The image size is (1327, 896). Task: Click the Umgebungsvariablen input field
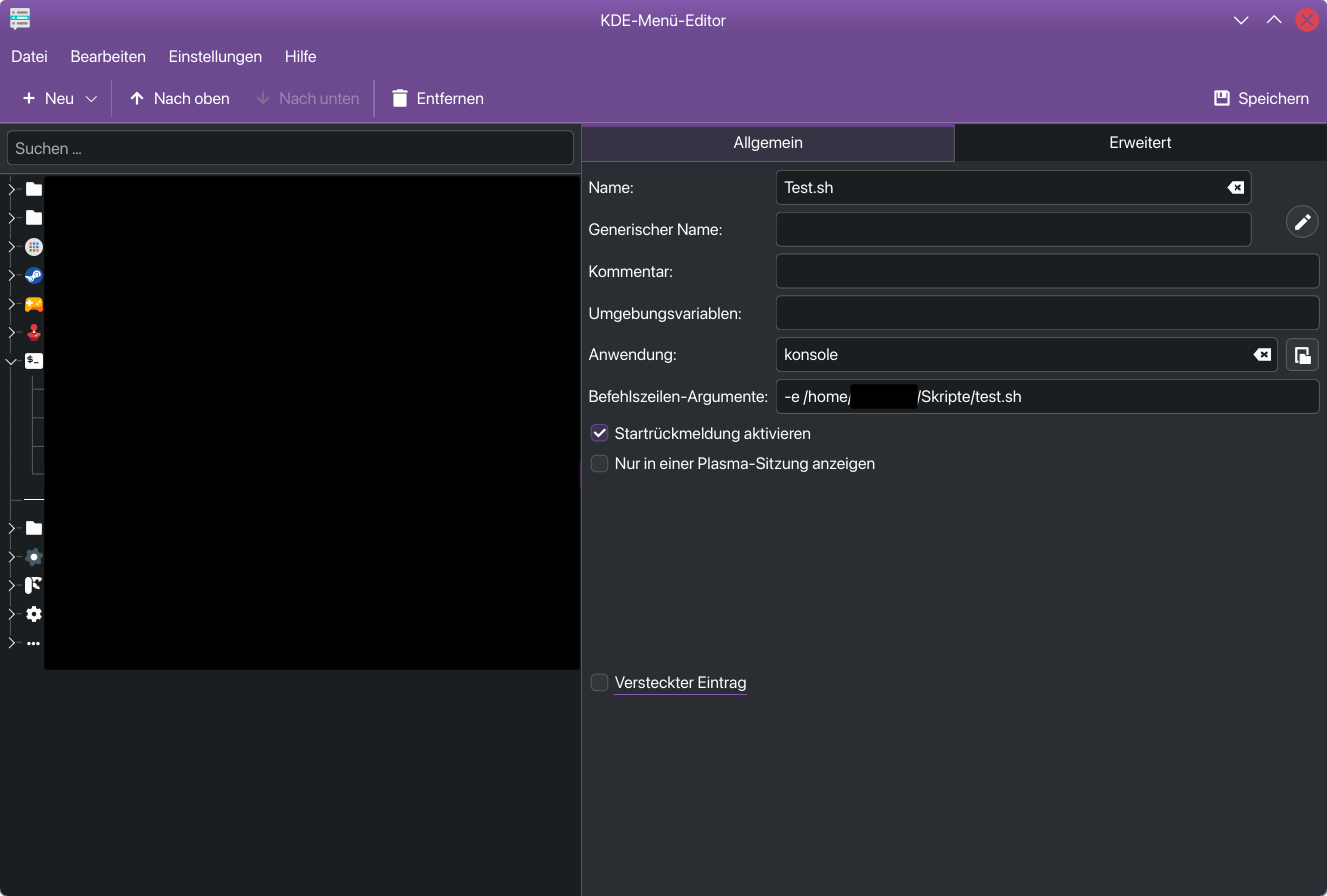click(x=1047, y=313)
